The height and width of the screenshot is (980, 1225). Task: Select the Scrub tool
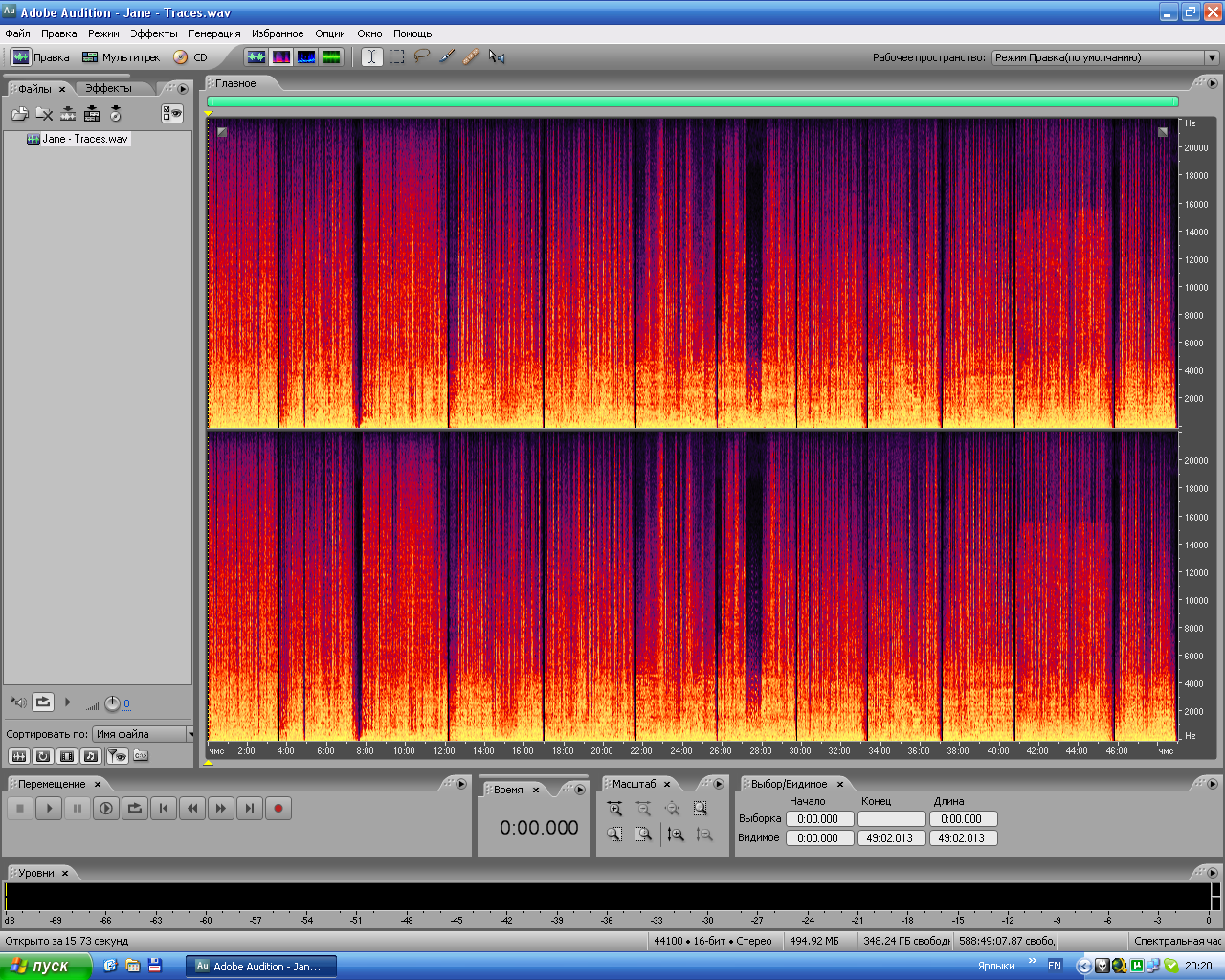point(496,57)
